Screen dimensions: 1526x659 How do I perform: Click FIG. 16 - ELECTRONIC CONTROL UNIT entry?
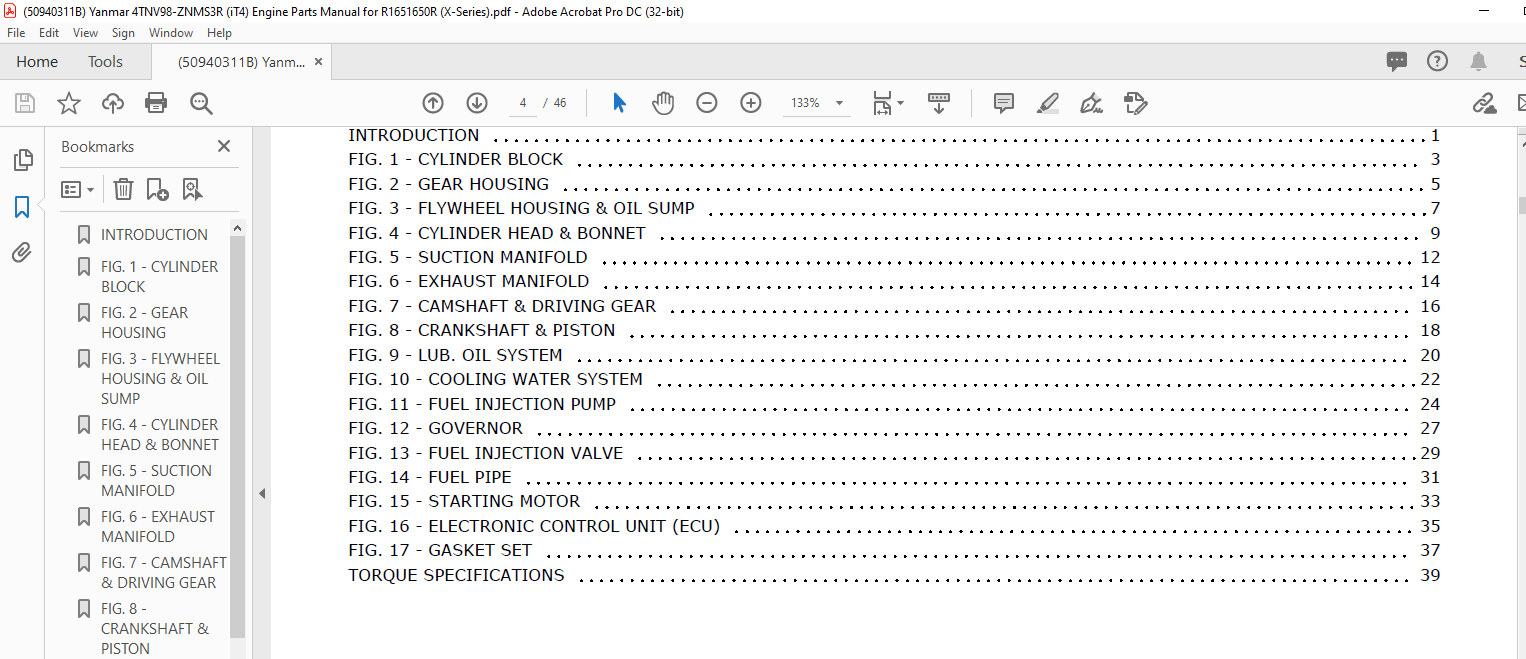click(534, 526)
